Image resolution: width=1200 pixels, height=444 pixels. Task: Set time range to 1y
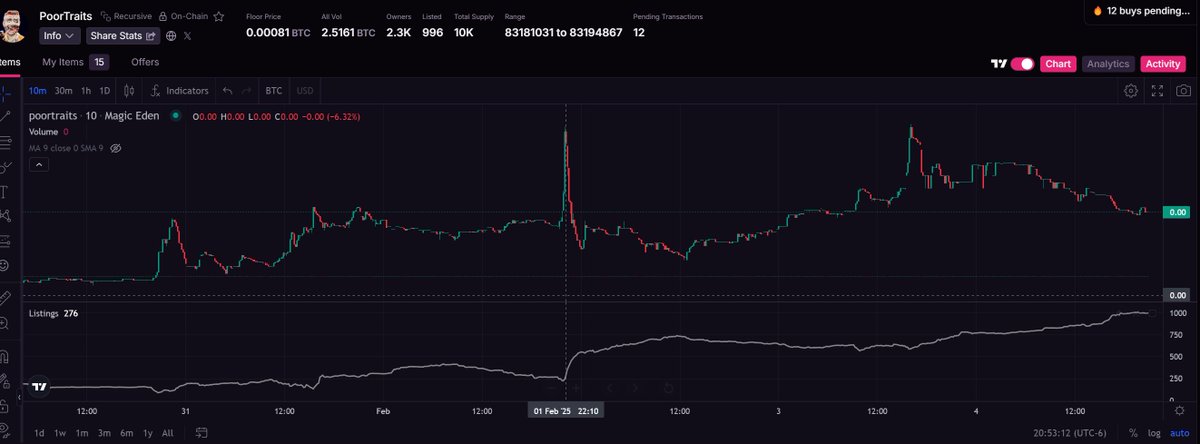(148, 433)
